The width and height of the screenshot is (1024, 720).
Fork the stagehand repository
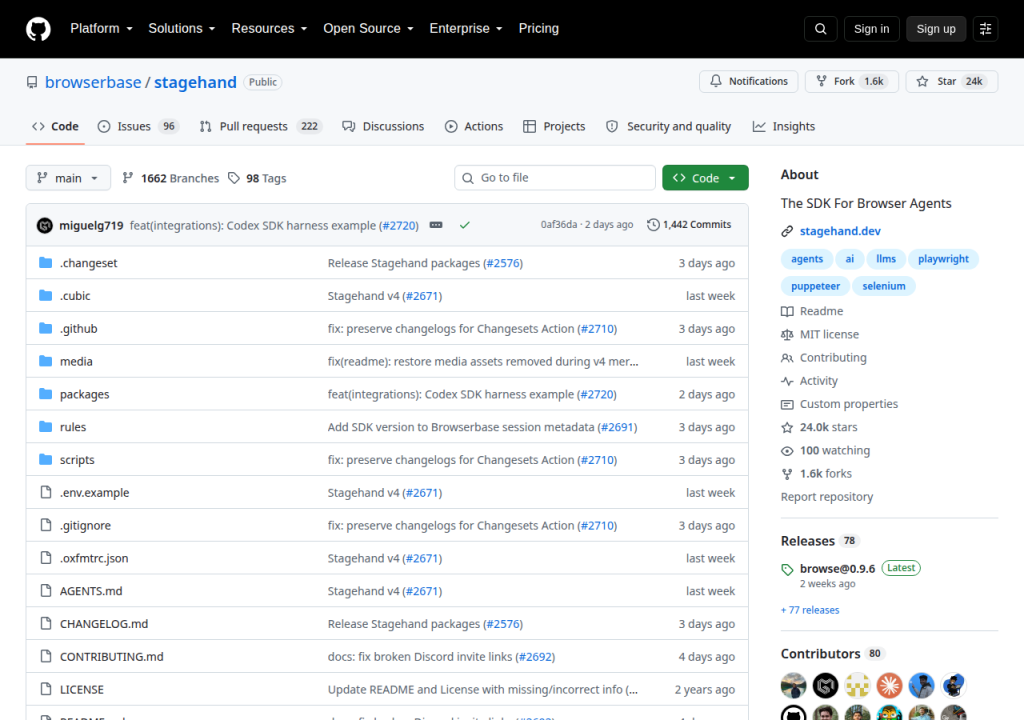[852, 81]
